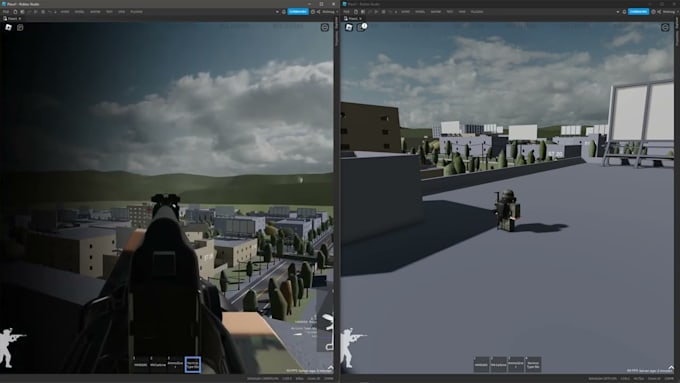This screenshot has height=383, width=680.
Task: Select hotbar slot 2 in right viewport
Action: (499, 364)
